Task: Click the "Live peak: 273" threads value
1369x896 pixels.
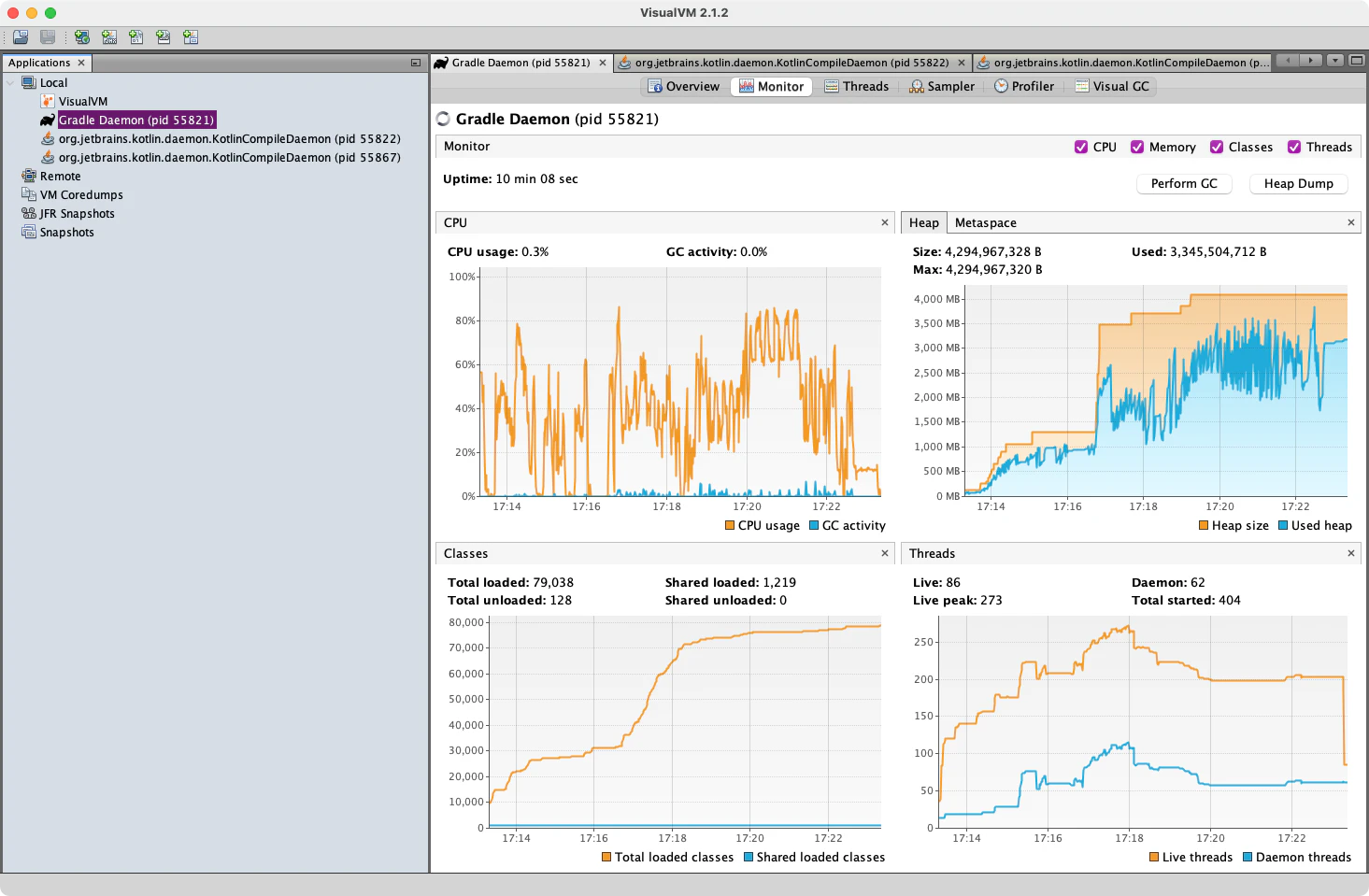Action: [958, 601]
